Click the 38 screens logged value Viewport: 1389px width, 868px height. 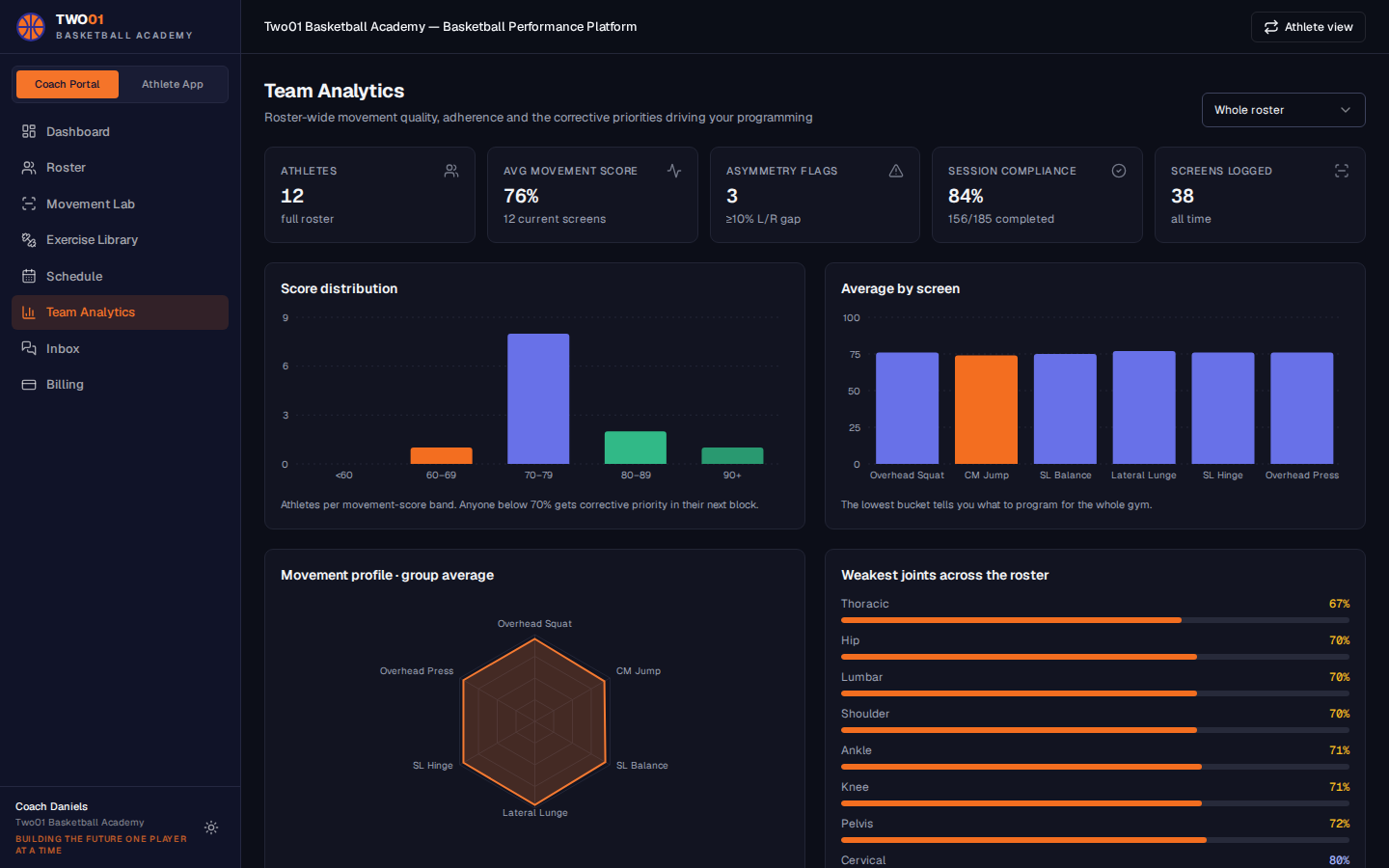1183,196
